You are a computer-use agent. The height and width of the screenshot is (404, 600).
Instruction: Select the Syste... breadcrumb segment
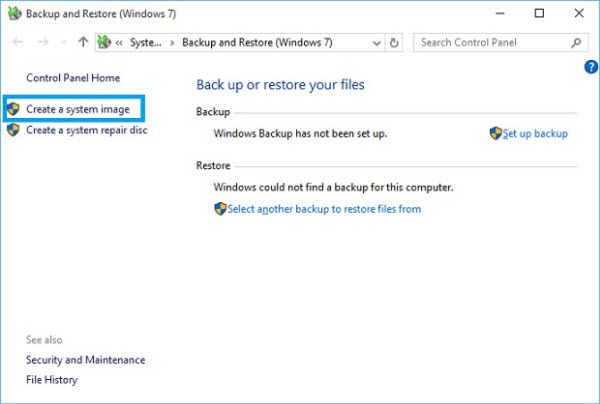(x=146, y=42)
